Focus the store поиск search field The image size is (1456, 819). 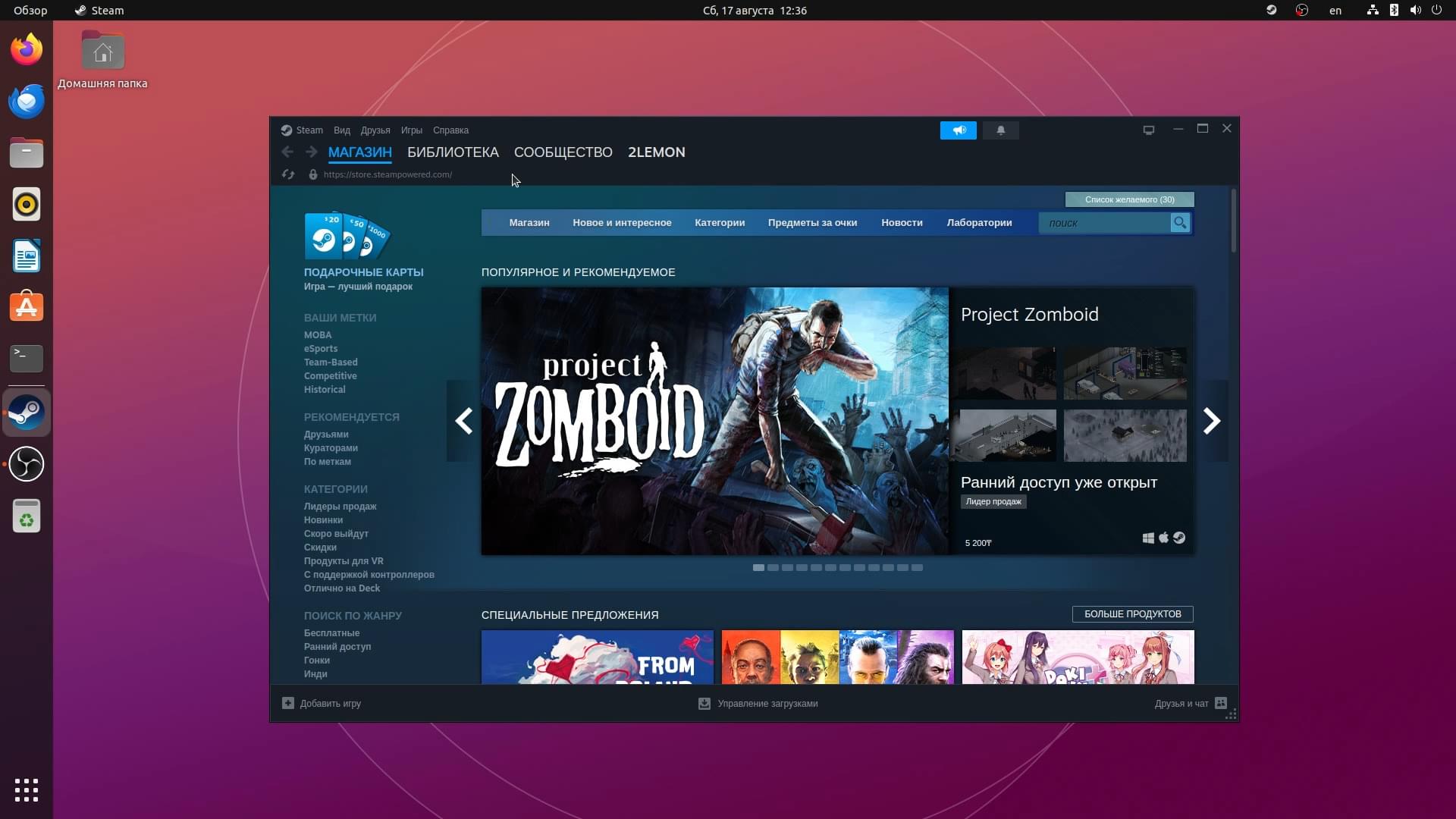pos(1105,223)
